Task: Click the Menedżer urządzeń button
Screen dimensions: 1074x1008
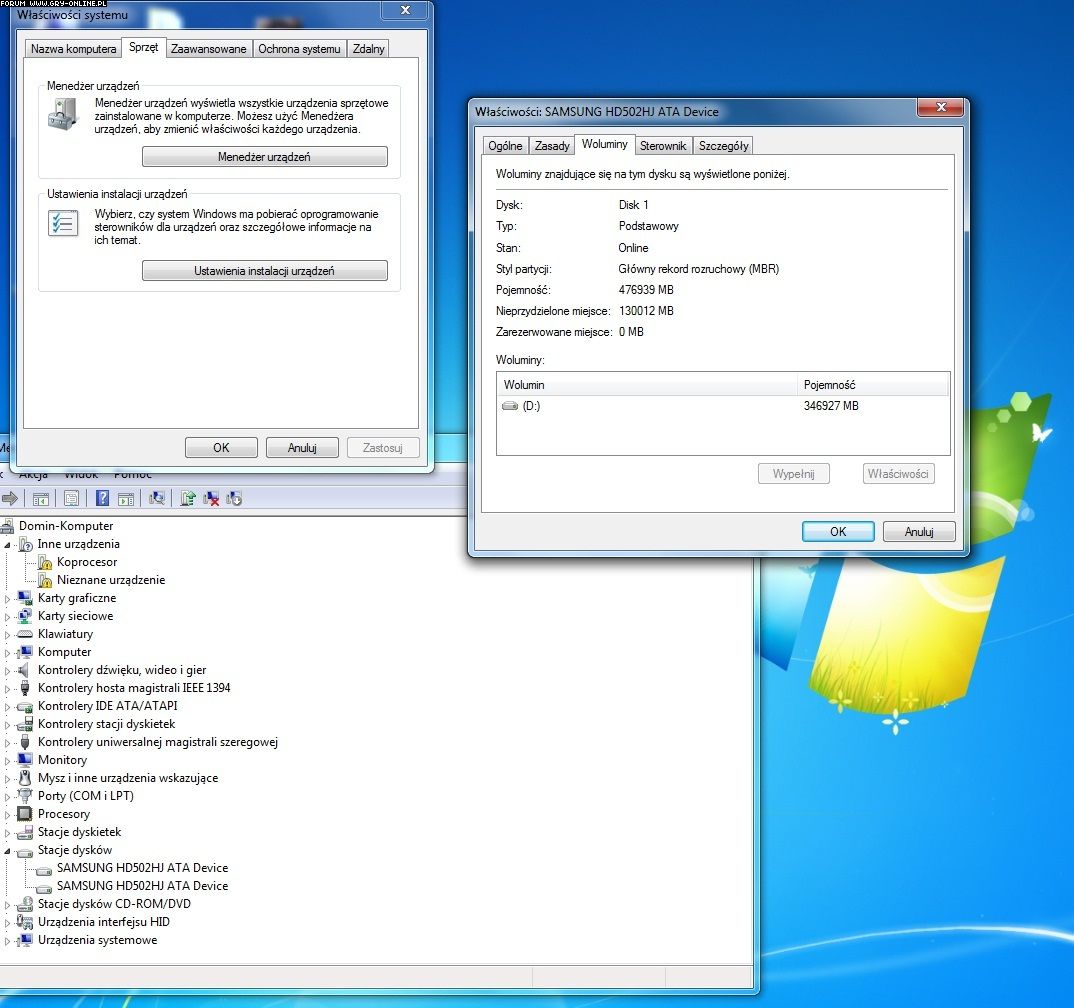Action: (x=264, y=157)
